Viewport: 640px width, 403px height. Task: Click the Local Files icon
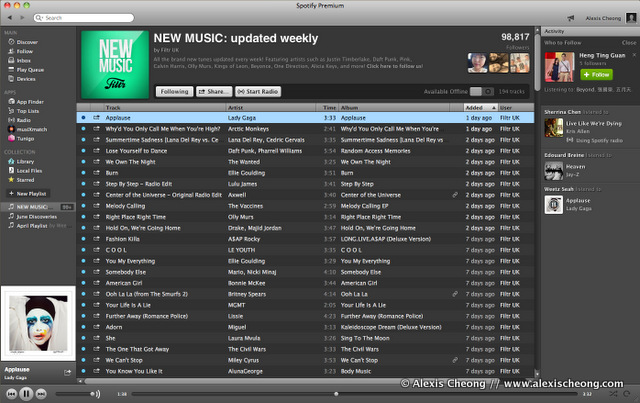[x=11, y=170]
